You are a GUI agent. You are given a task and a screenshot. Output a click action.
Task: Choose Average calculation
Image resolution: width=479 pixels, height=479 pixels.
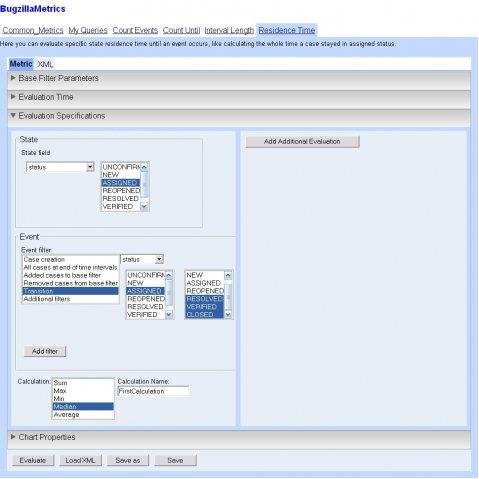point(83,415)
